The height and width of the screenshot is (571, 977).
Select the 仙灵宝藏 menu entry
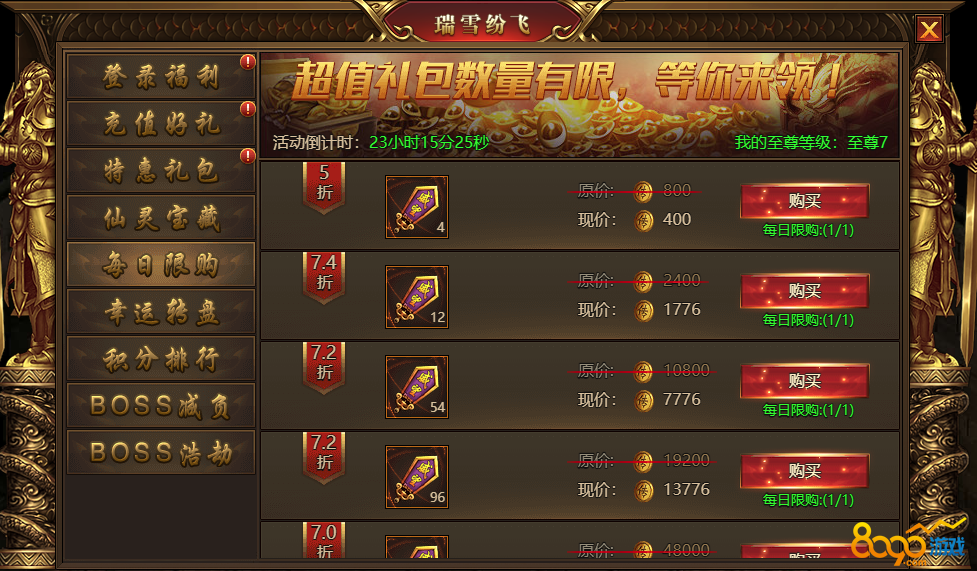coord(161,218)
